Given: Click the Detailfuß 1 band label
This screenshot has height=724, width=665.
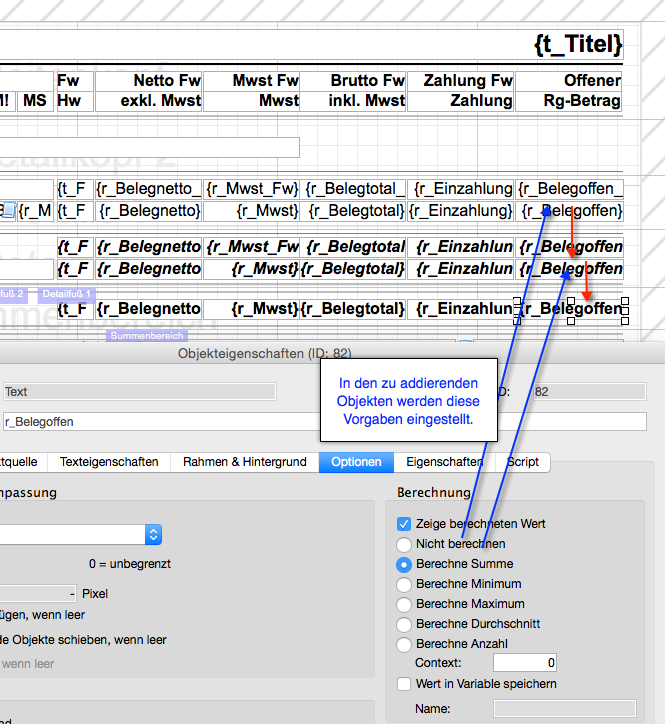Looking at the screenshot, I should [68, 294].
